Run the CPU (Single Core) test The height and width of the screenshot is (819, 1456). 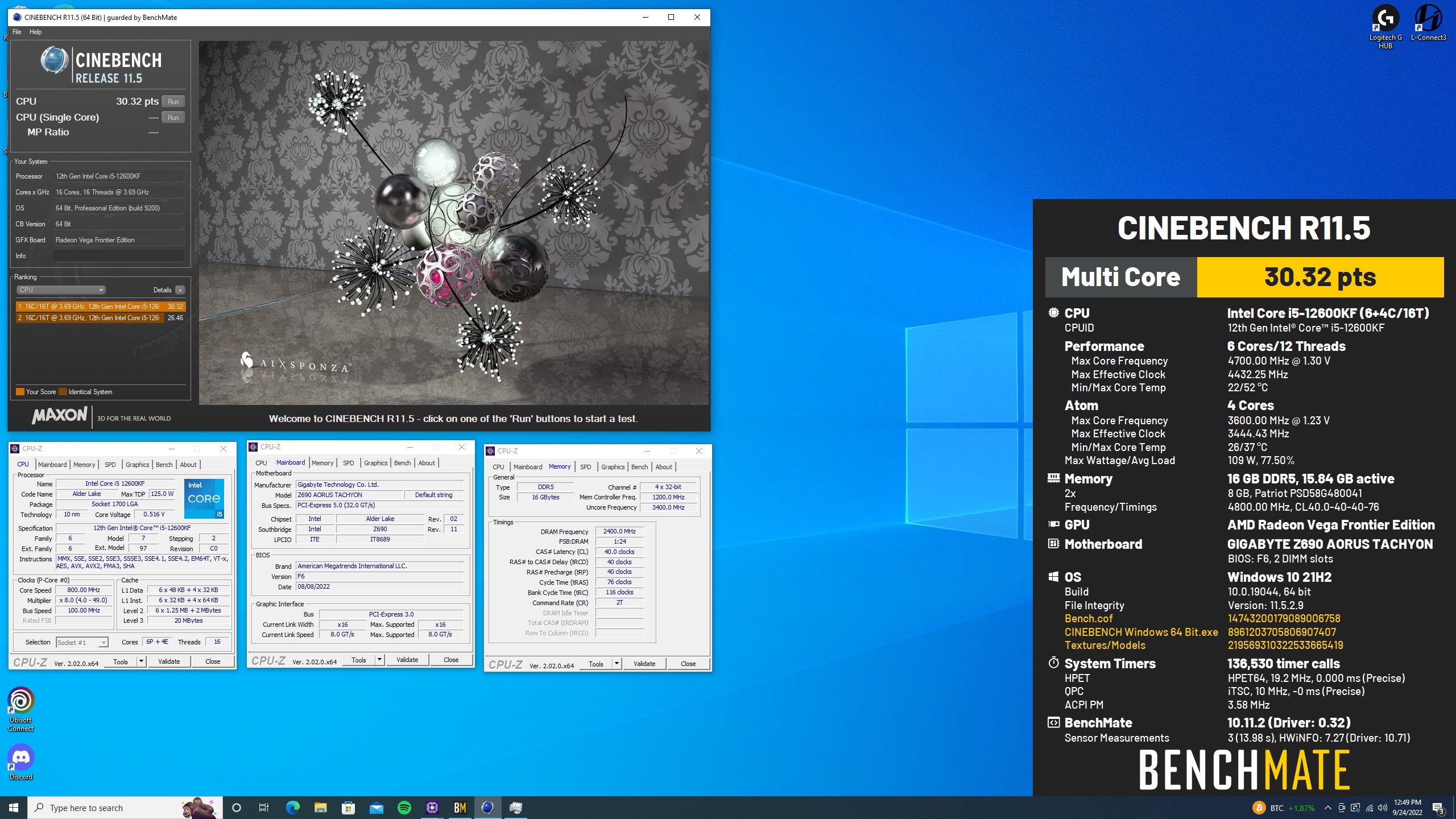click(173, 117)
